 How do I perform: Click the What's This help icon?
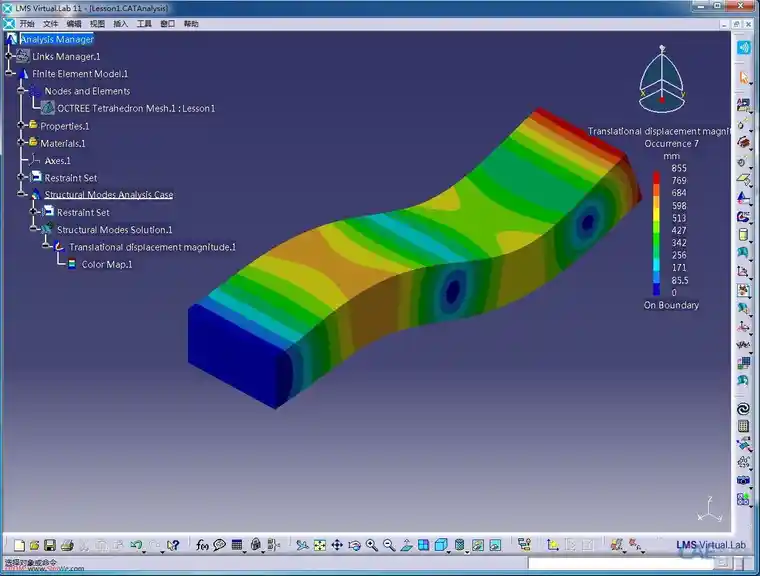coord(173,545)
